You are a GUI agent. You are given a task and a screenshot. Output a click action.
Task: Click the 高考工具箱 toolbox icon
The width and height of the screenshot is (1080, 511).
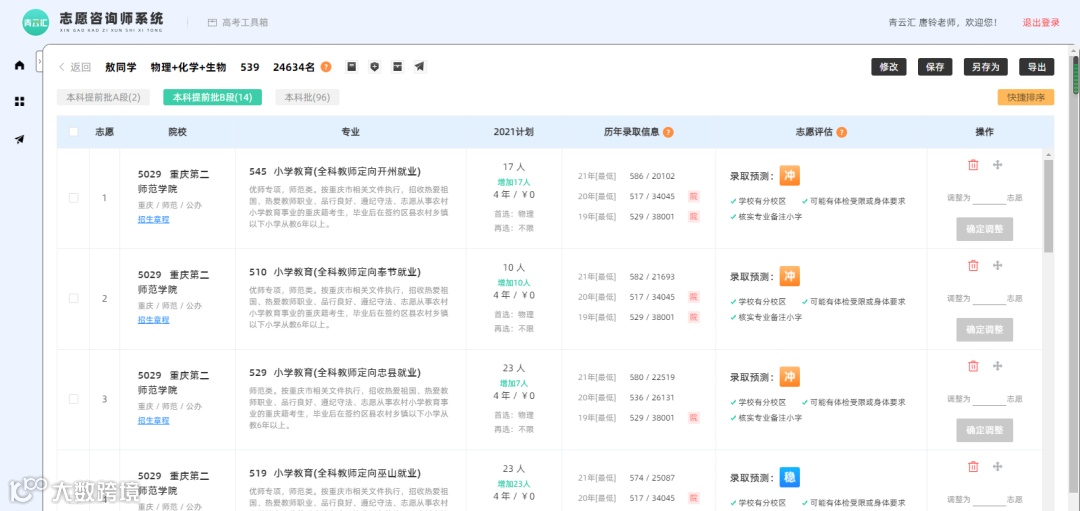[213, 23]
